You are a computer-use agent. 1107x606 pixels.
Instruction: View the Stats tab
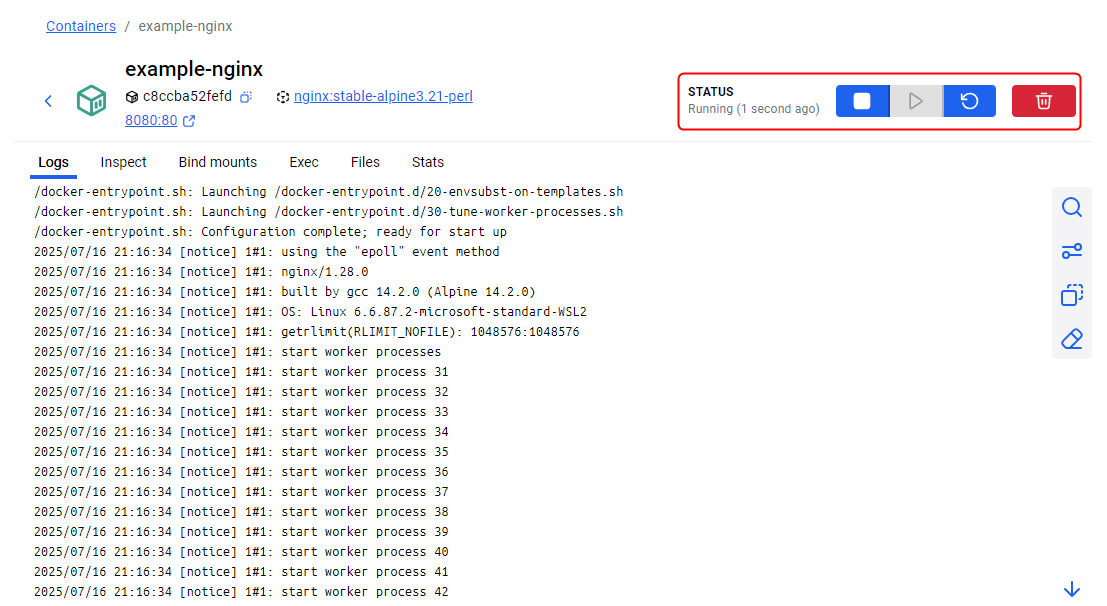point(428,162)
